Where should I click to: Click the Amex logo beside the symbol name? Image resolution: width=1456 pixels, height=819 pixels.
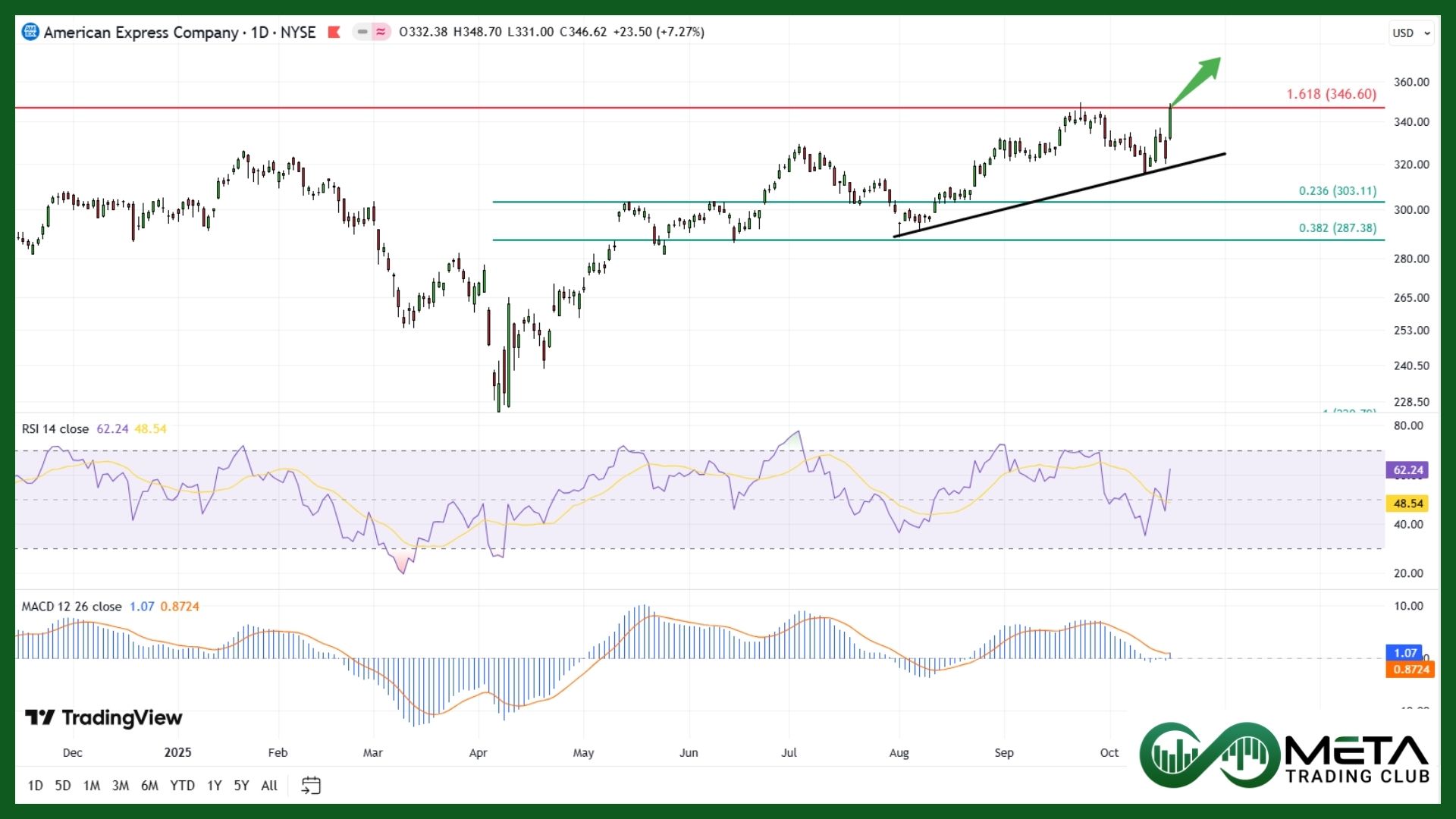point(30,32)
